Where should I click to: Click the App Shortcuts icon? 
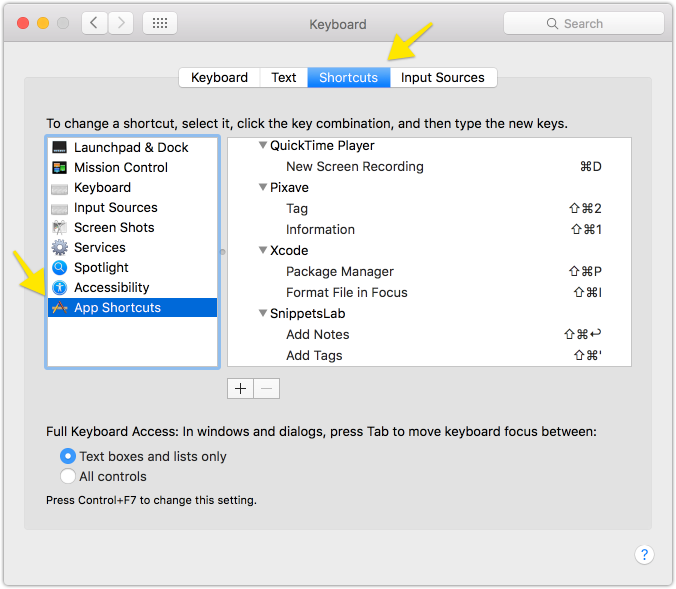59,307
